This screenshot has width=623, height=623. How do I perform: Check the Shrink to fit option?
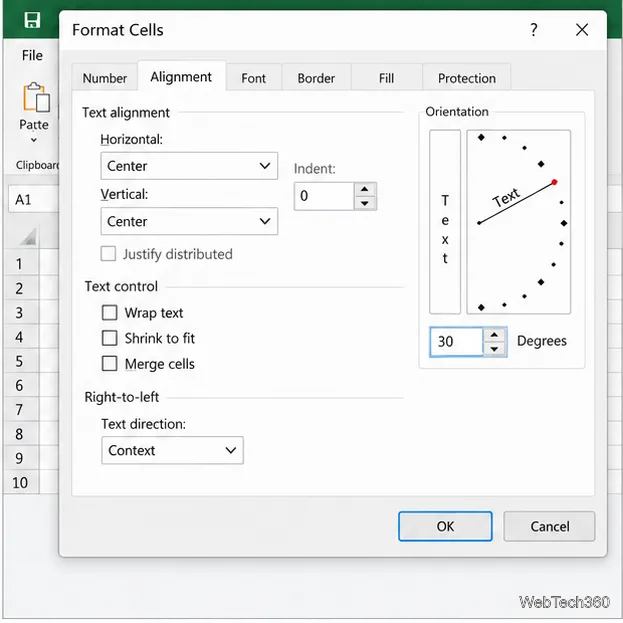click(110, 338)
